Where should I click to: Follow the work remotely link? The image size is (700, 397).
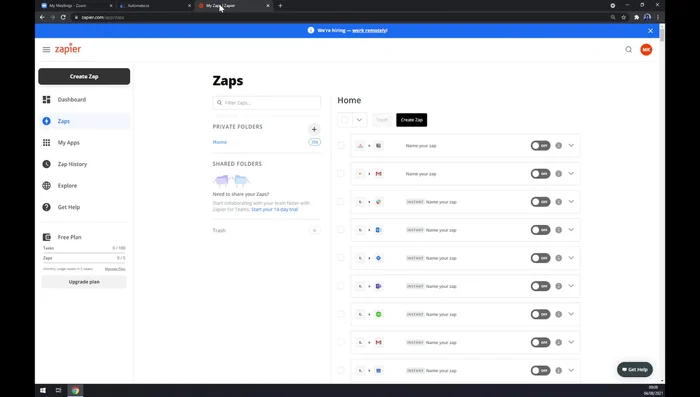tap(370, 30)
